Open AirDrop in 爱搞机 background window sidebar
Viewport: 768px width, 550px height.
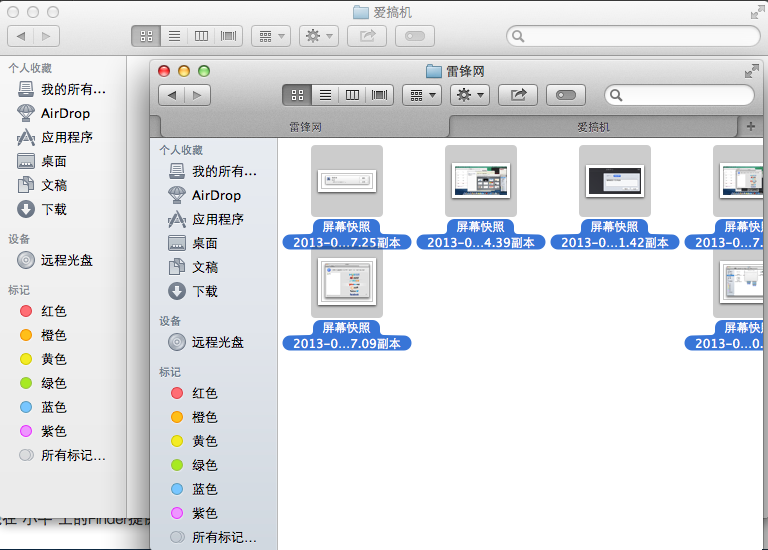tap(53, 114)
